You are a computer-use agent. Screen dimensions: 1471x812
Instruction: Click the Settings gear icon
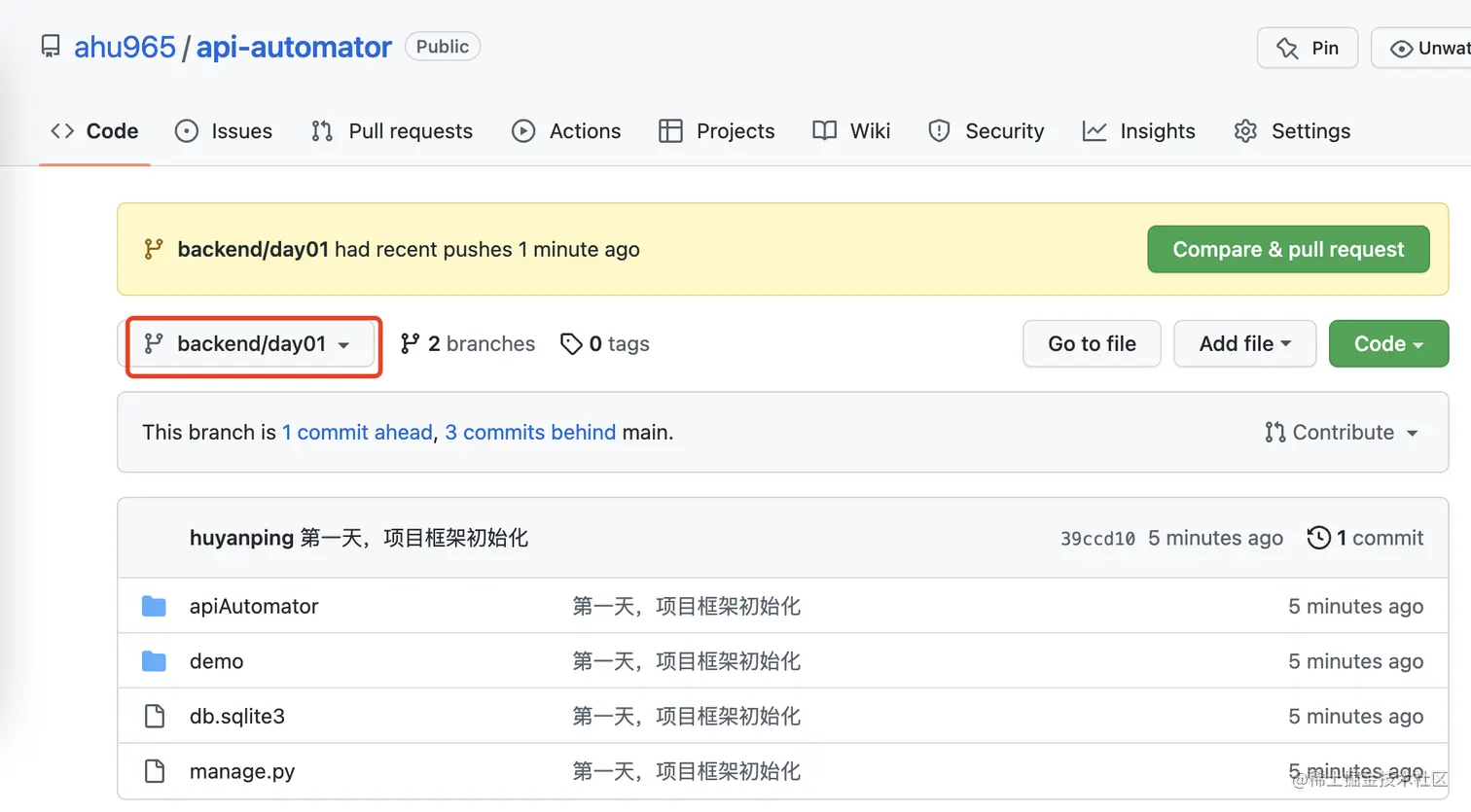(x=1245, y=131)
